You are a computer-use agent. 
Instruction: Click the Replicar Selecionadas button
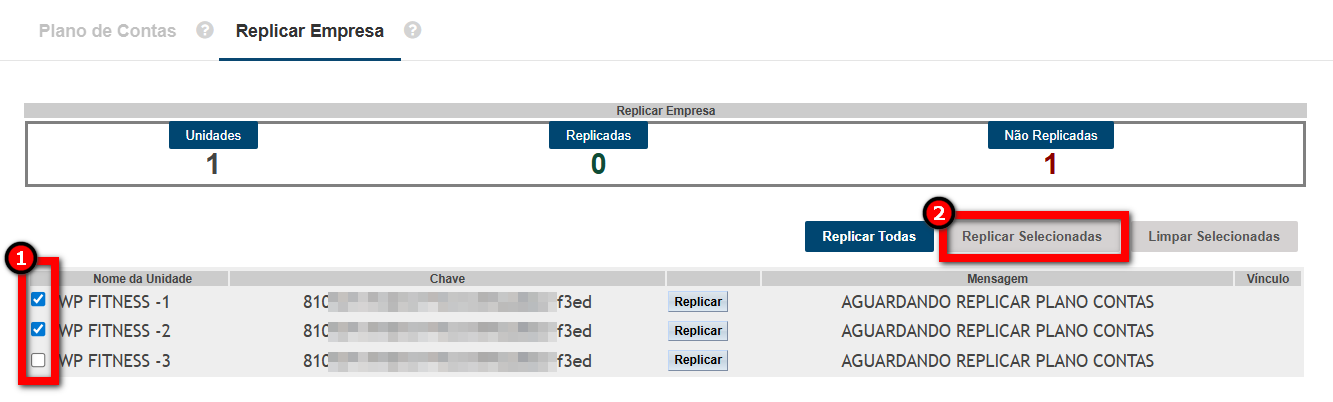pyautogui.click(x=1031, y=237)
